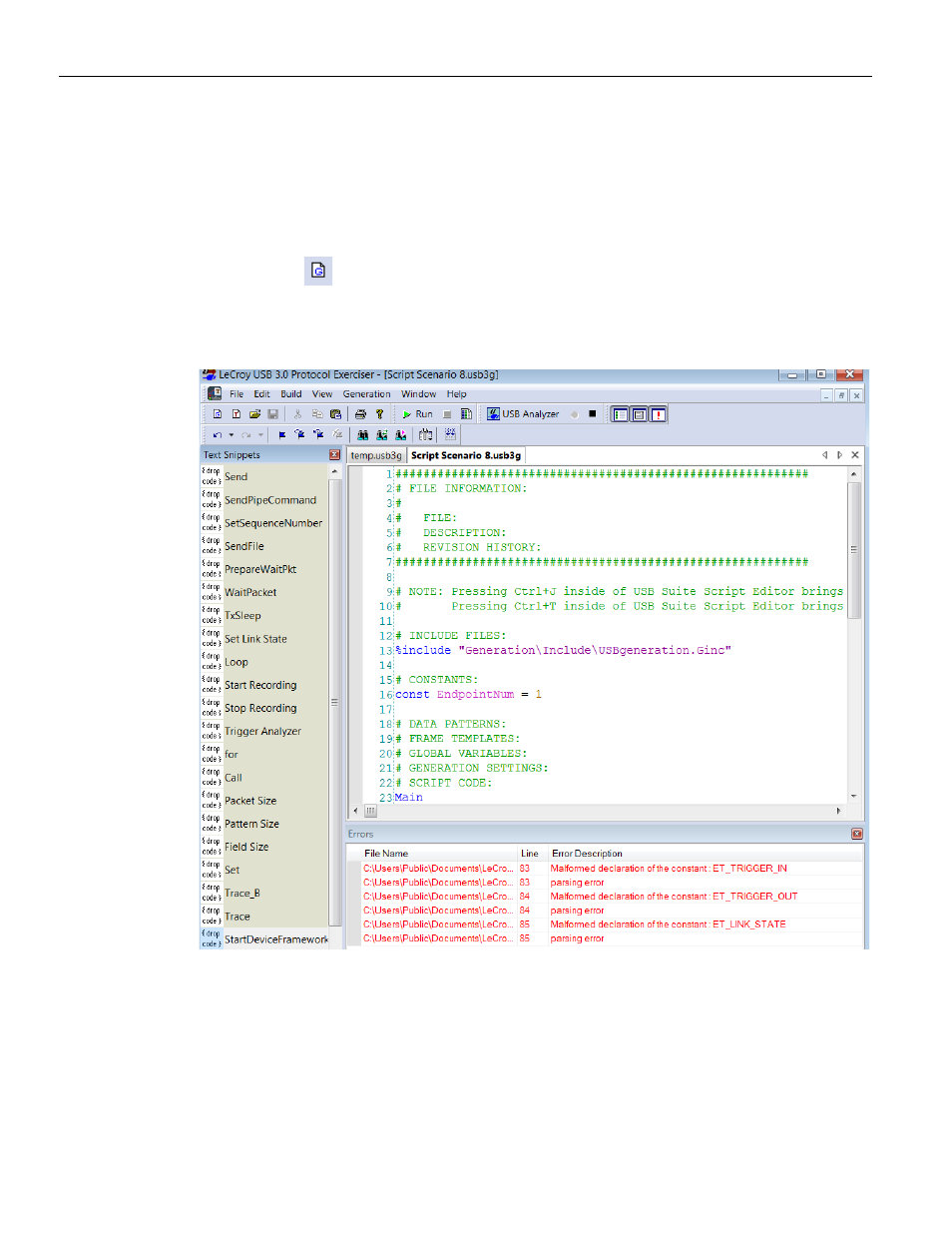This screenshot has width=952, height=1233.
Task: Click the tab scroll left arrow
Action: (x=824, y=455)
